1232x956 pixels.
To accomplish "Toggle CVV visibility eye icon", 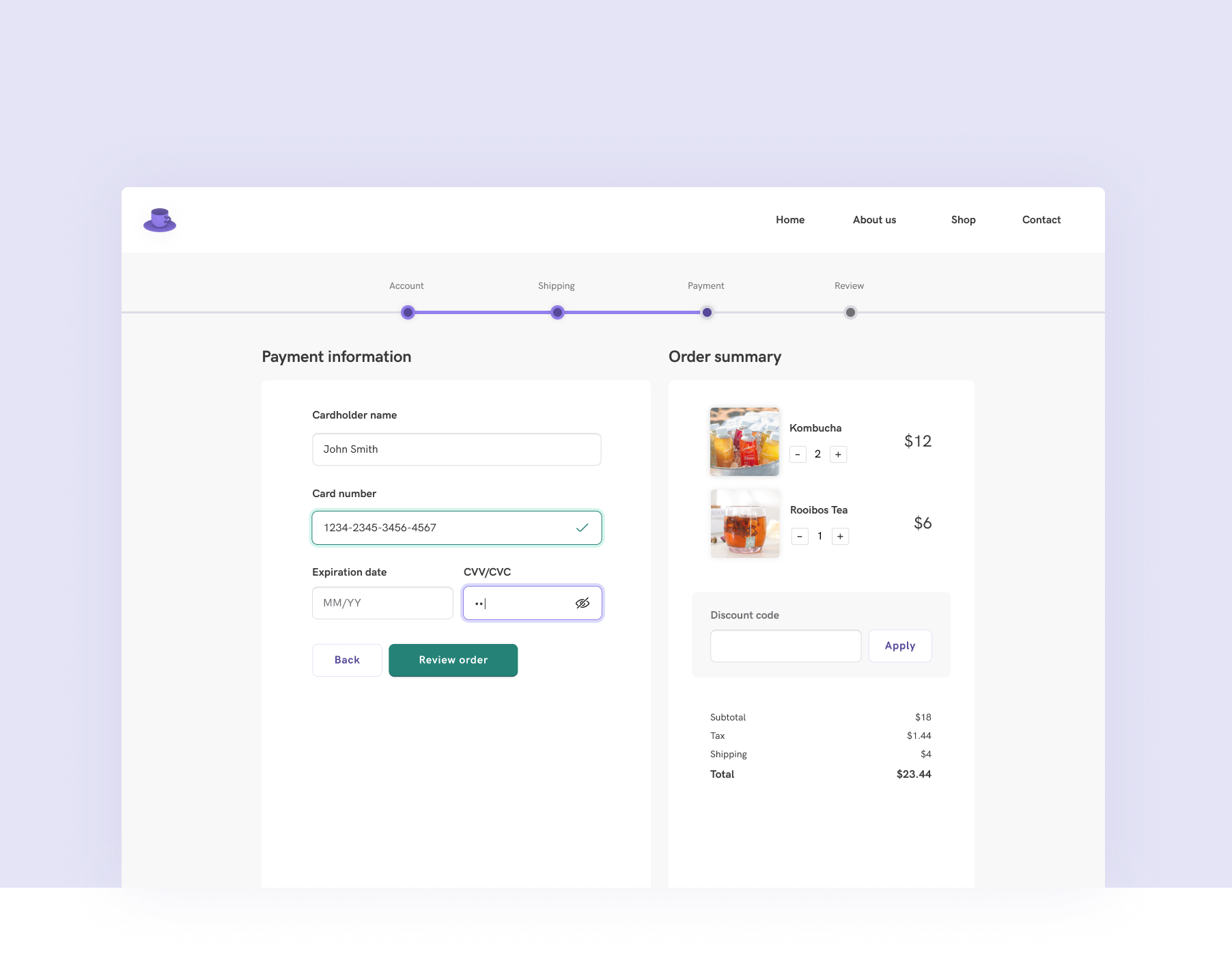I will point(583,603).
